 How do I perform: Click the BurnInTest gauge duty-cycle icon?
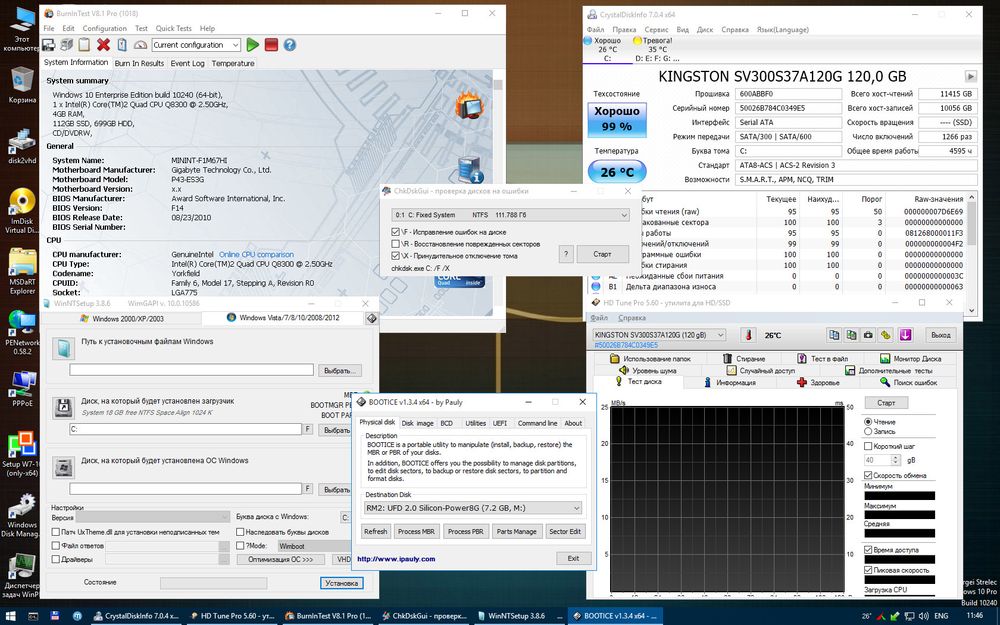(140, 45)
